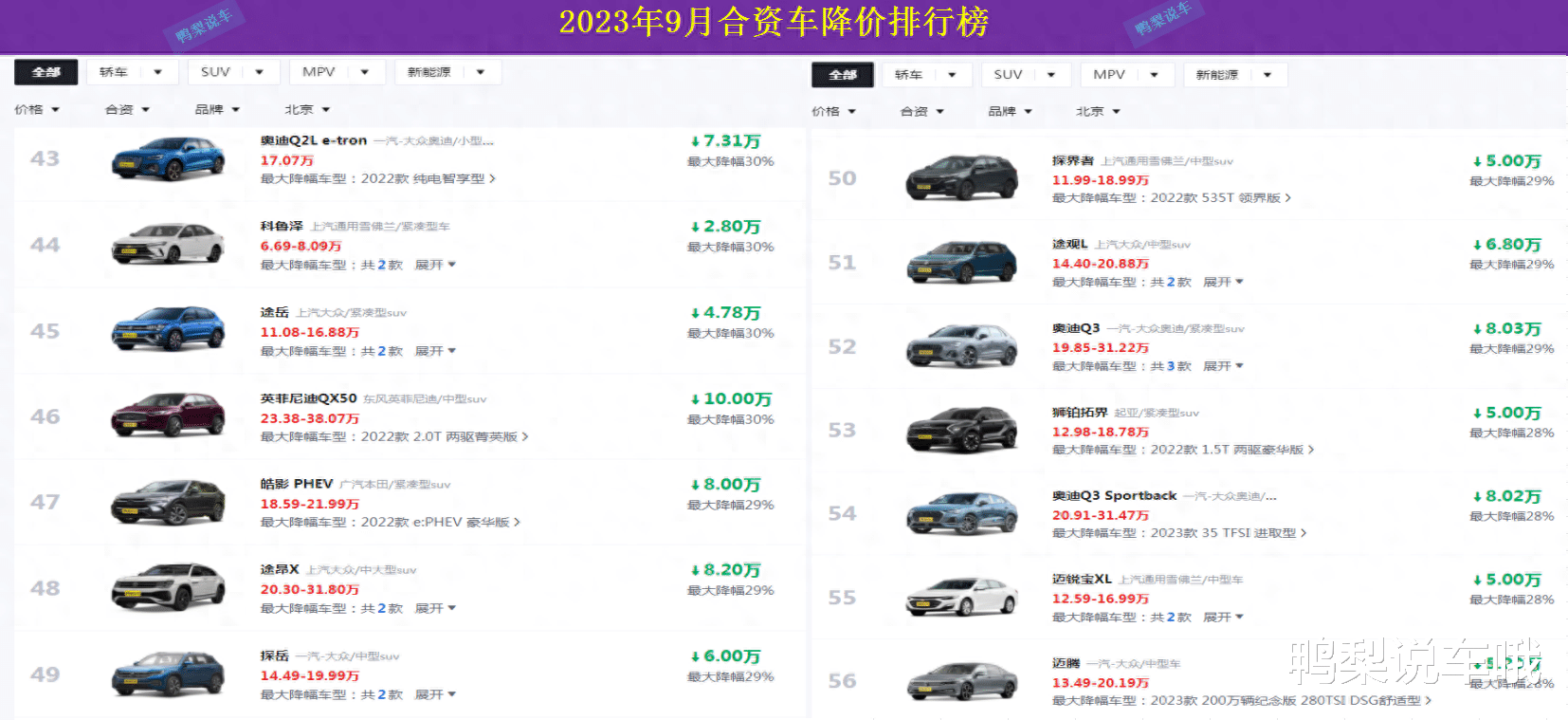Click the 皓影 PHEV car thumbnail

(169, 502)
